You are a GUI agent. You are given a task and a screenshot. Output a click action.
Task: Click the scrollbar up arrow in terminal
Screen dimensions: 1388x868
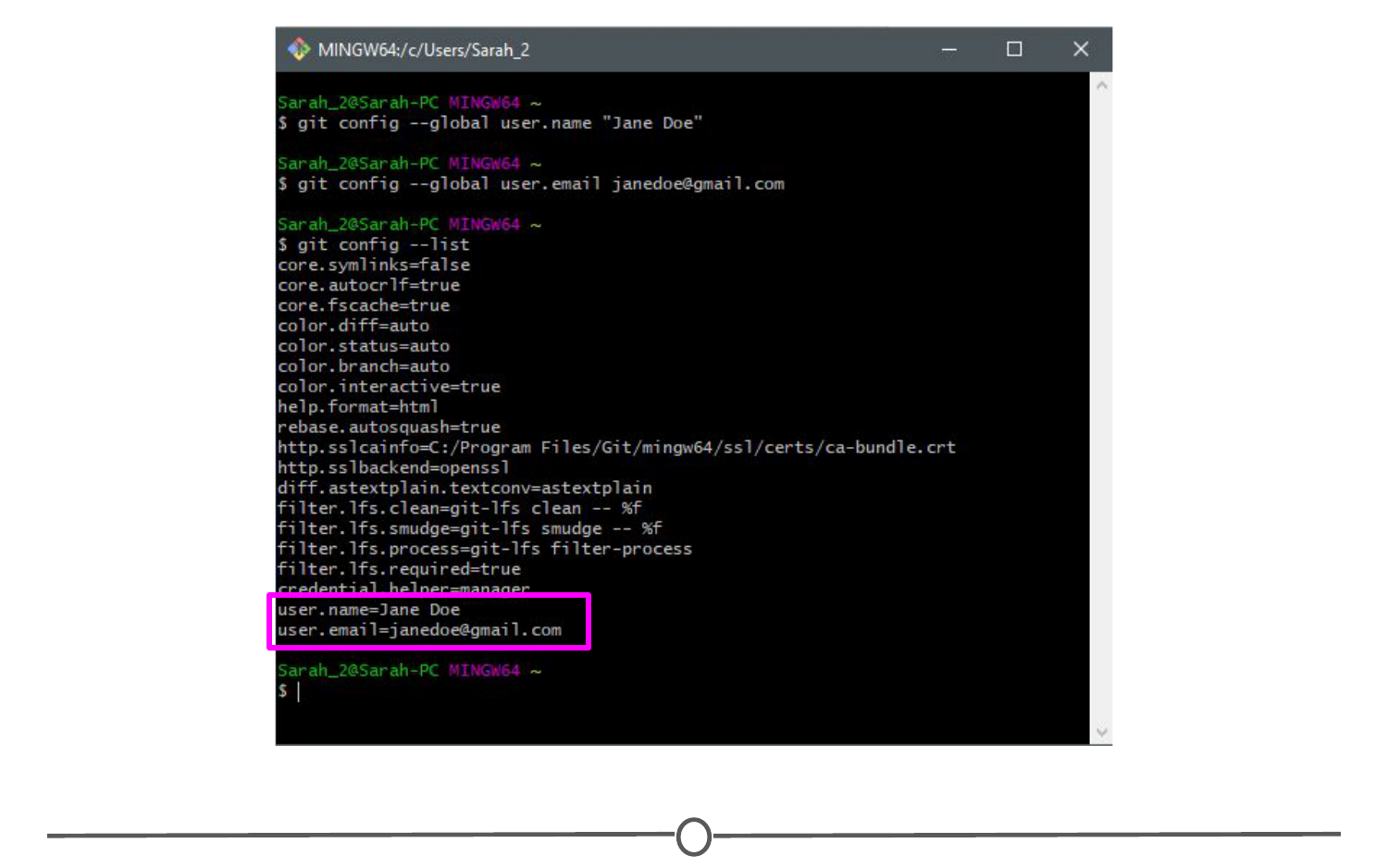click(x=1101, y=85)
